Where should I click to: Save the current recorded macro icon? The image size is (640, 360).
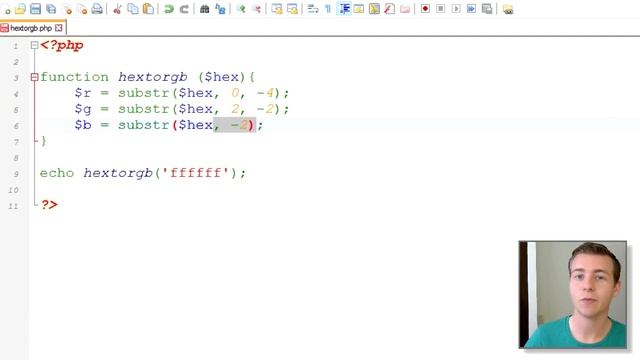click(x=487, y=9)
